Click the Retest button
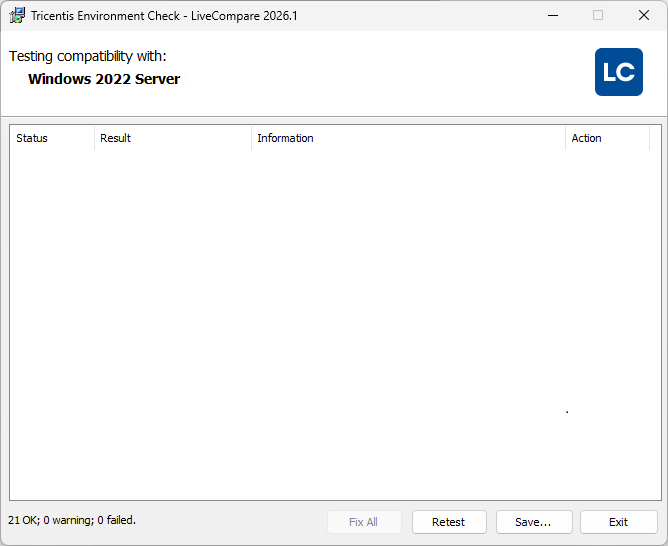 click(x=449, y=522)
